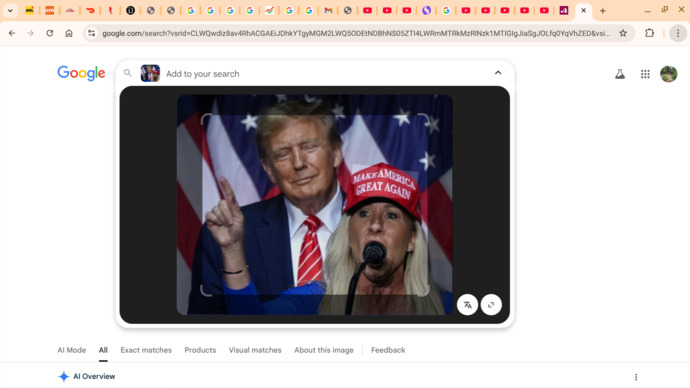This screenshot has width=690, height=388.
Task: Switch to the maroon 'a' icon tab
Action: pos(564,11)
